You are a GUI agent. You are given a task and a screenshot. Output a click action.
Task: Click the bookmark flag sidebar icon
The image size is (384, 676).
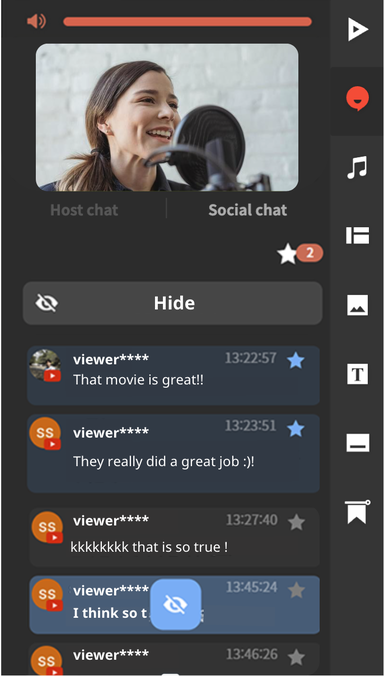[x=357, y=512]
